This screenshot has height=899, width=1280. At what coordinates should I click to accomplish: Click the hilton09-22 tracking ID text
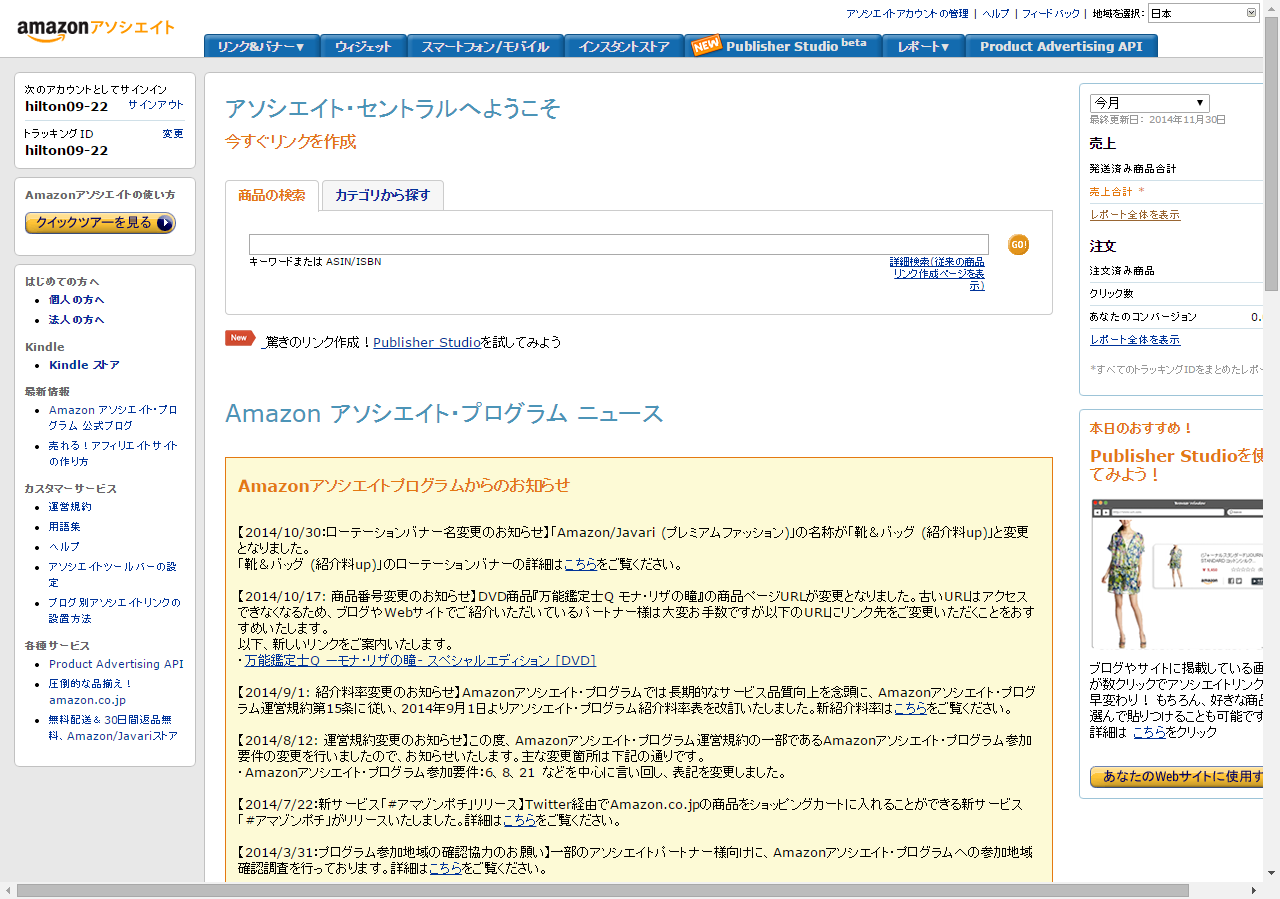click(x=66, y=151)
